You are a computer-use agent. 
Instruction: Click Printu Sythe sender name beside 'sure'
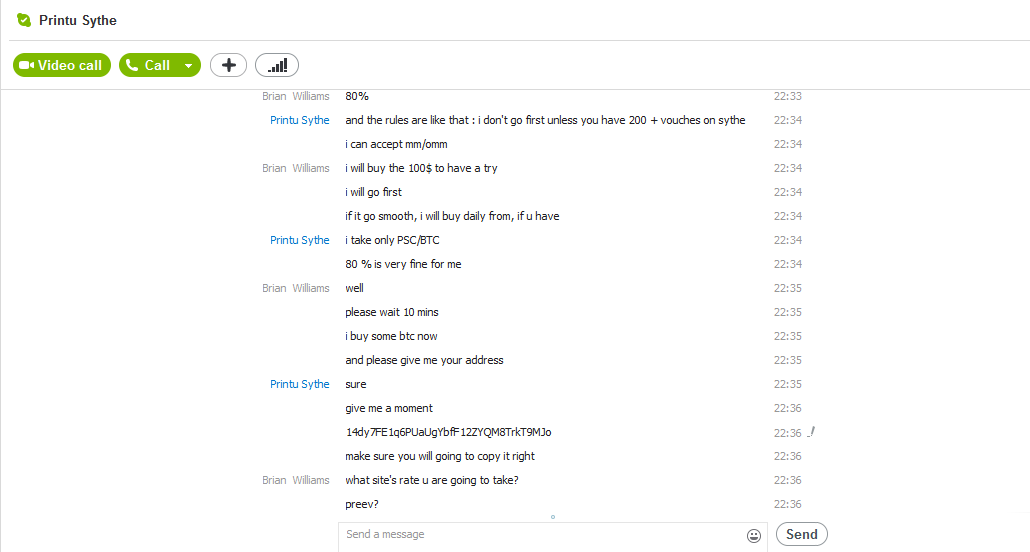300,384
